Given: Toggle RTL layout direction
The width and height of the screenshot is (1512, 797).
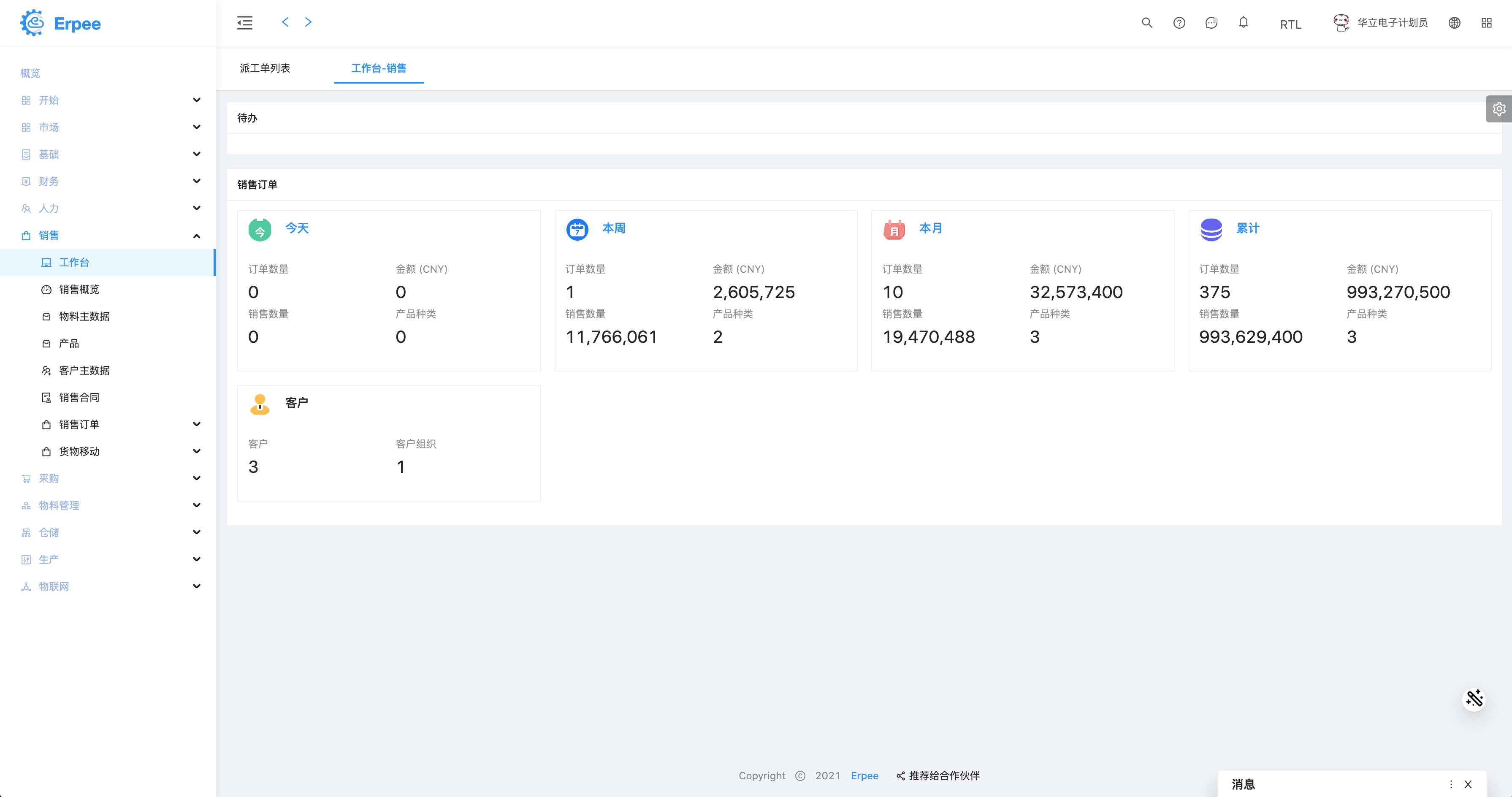Looking at the screenshot, I should (1290, 24).
